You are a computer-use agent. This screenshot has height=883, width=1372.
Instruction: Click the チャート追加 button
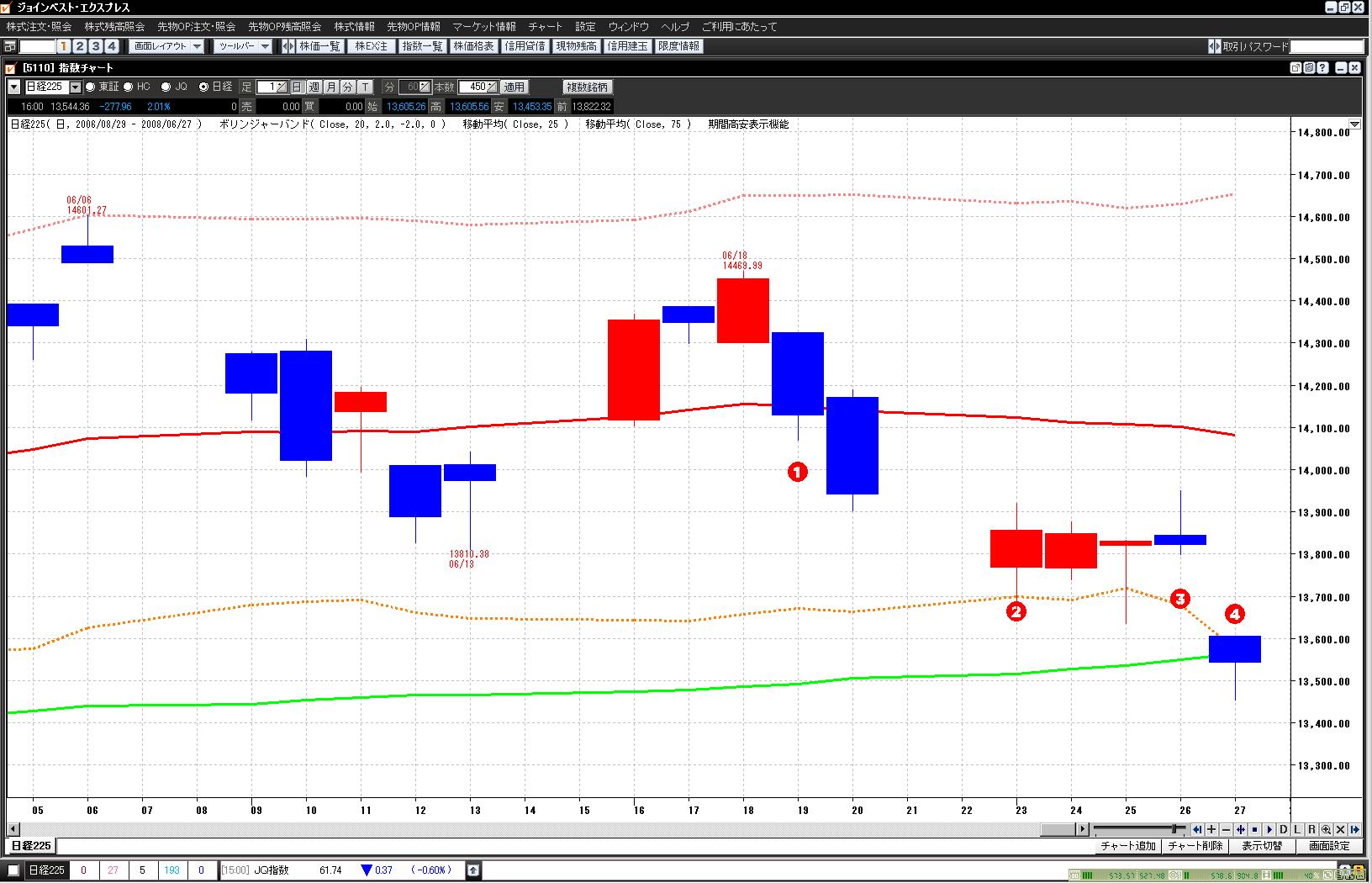tap(1128, 846)
